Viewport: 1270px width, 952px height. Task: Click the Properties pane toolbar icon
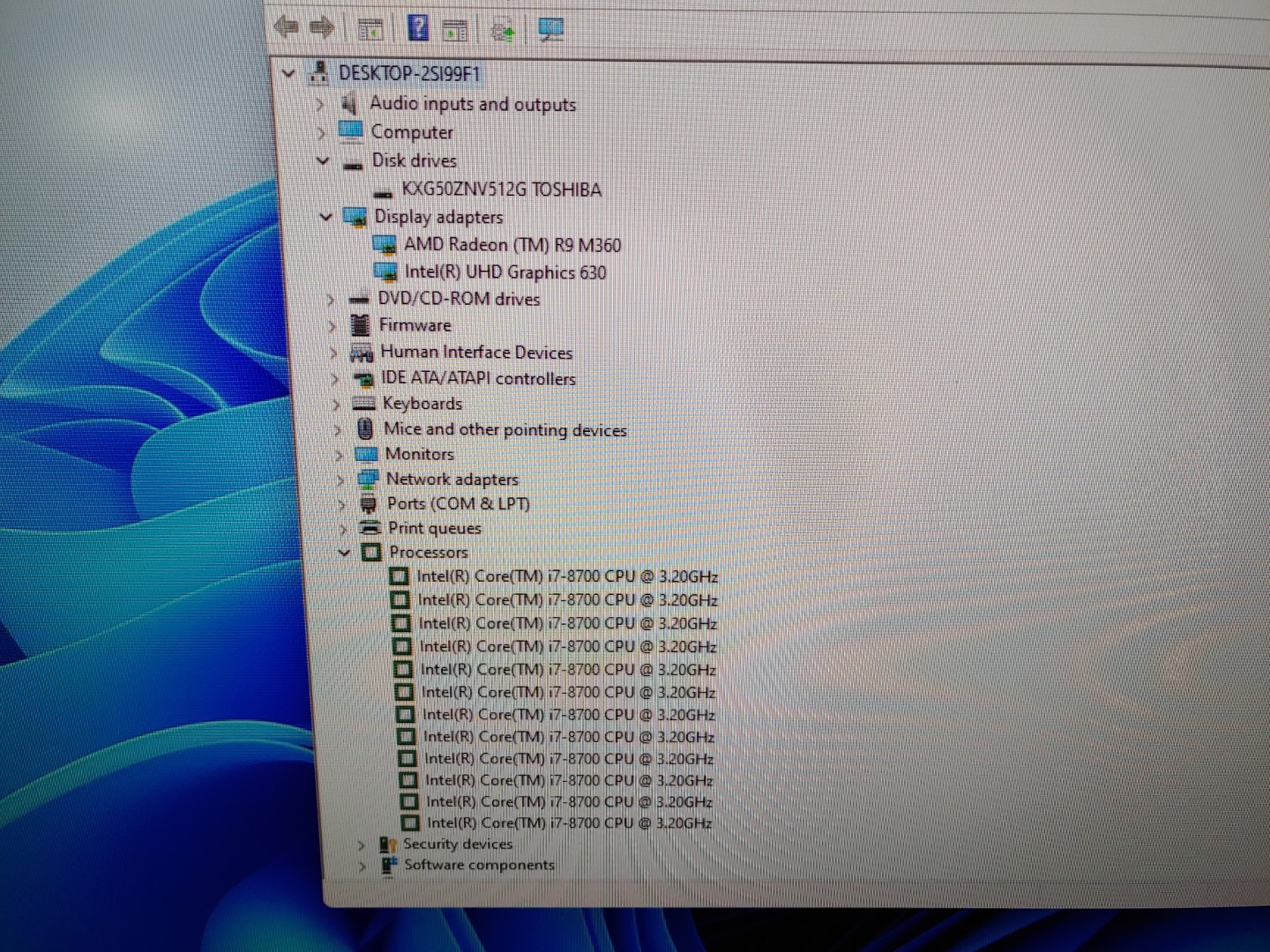tap(455, 31)
